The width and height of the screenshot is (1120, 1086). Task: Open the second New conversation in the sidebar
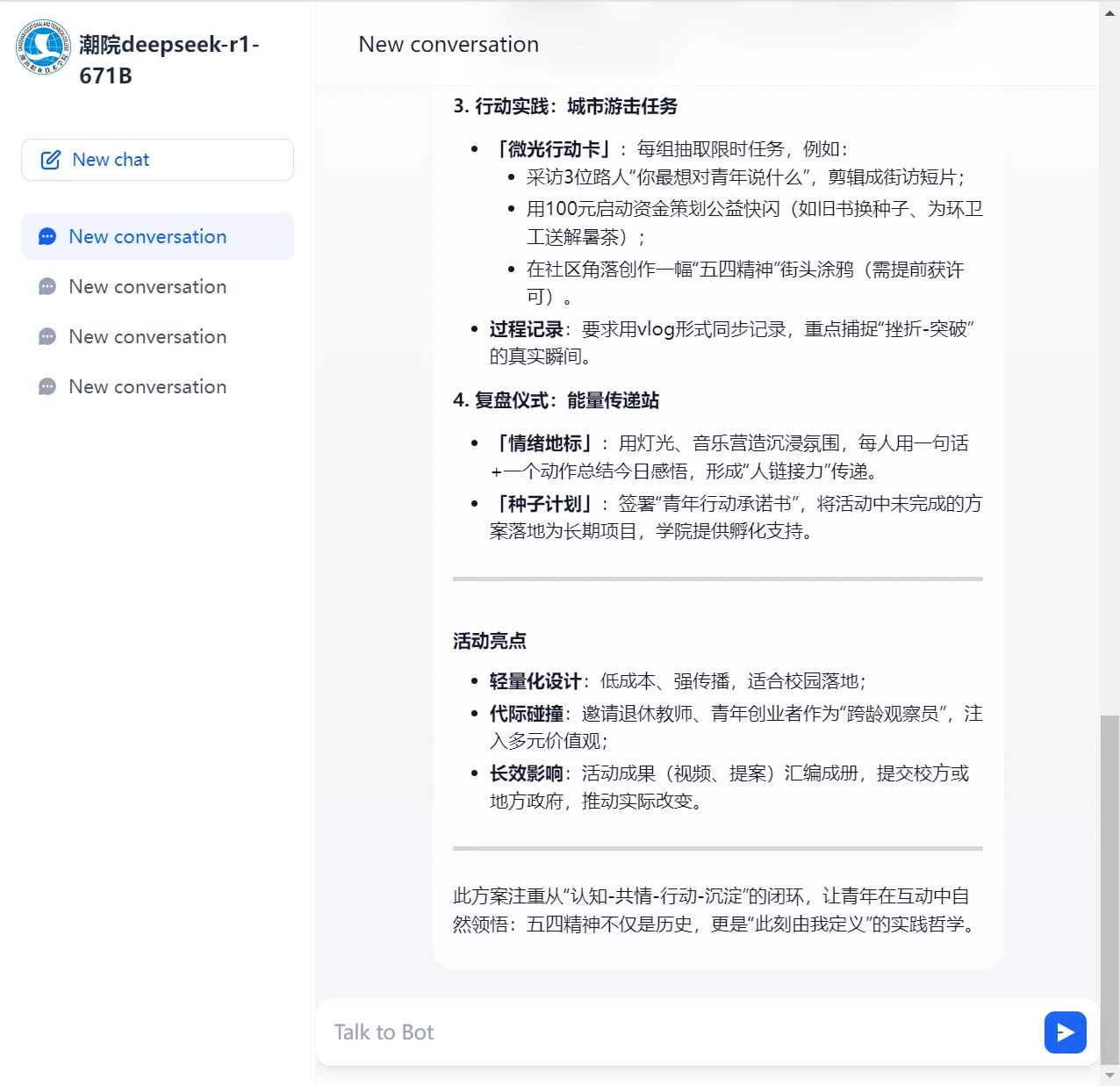147,287
